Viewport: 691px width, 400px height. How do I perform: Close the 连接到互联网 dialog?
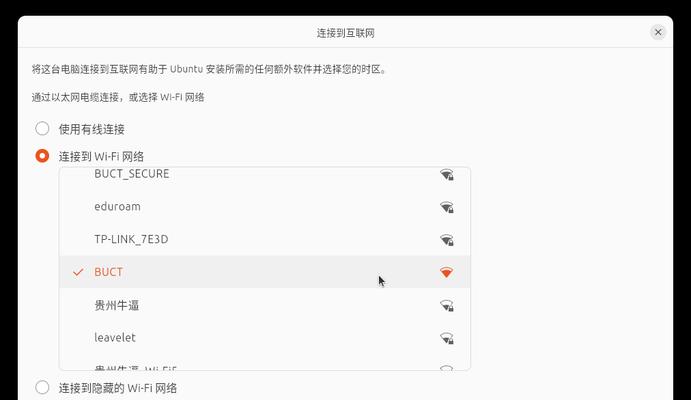pyautogui.click(x=658, y=32)
